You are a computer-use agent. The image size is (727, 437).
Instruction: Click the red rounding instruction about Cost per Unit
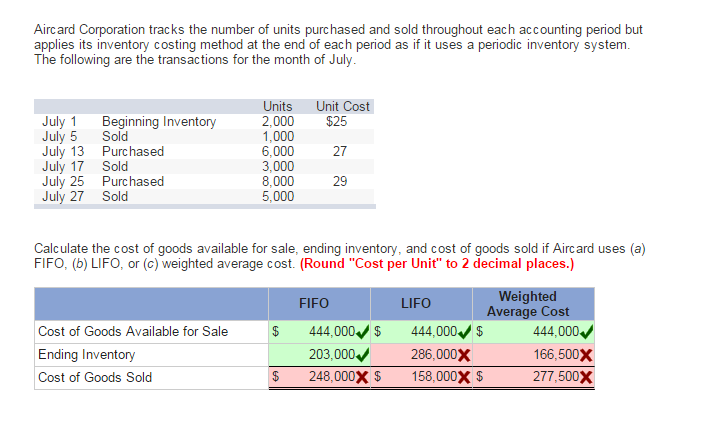pos(437,264)
